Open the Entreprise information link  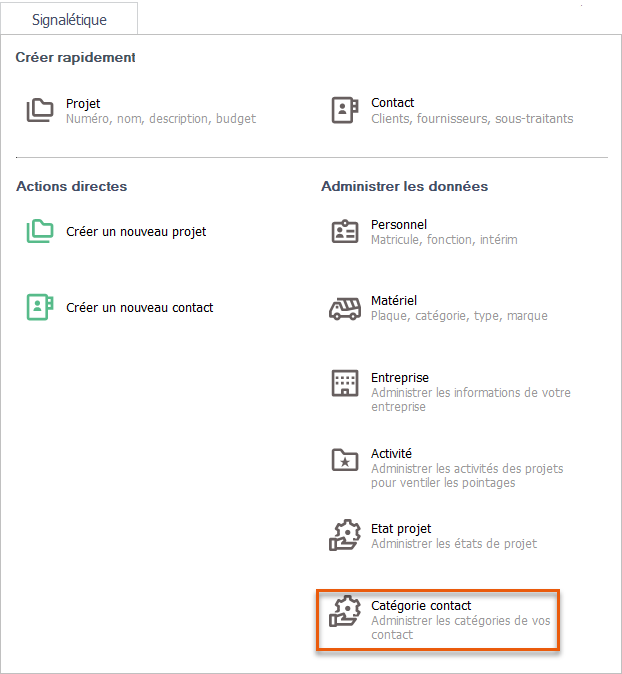click(400, 378)
